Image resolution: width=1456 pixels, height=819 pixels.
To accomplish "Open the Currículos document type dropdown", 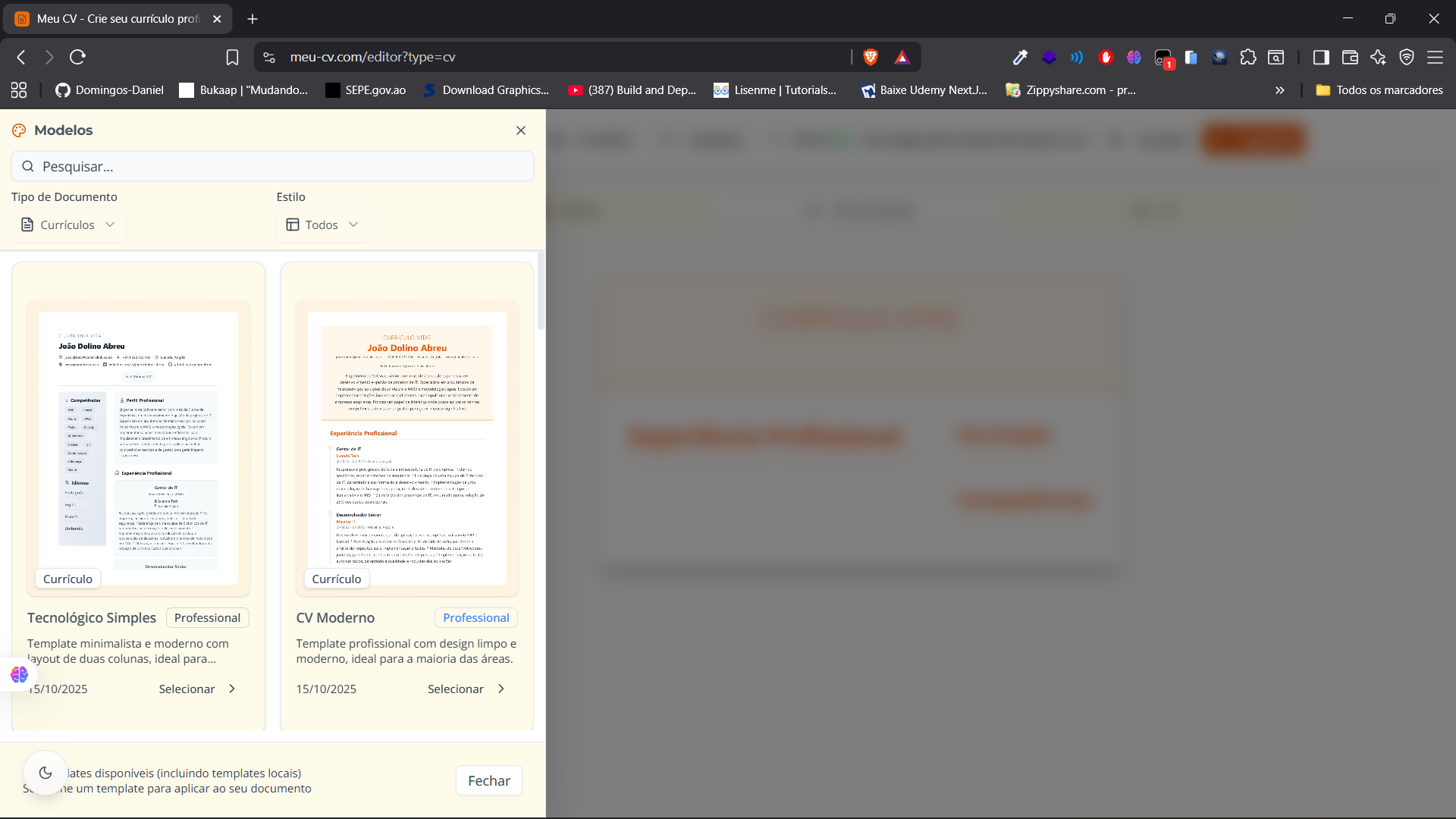I will (67, 224).
